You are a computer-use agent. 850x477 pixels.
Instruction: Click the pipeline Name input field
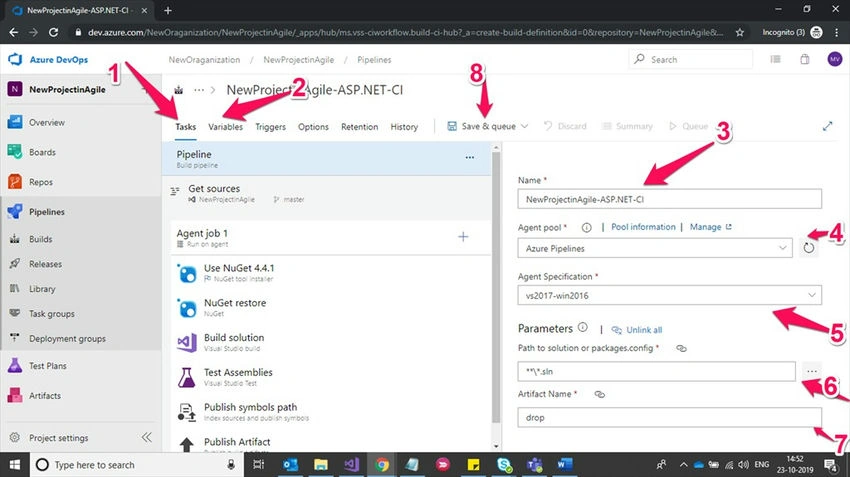coord(669,199)
